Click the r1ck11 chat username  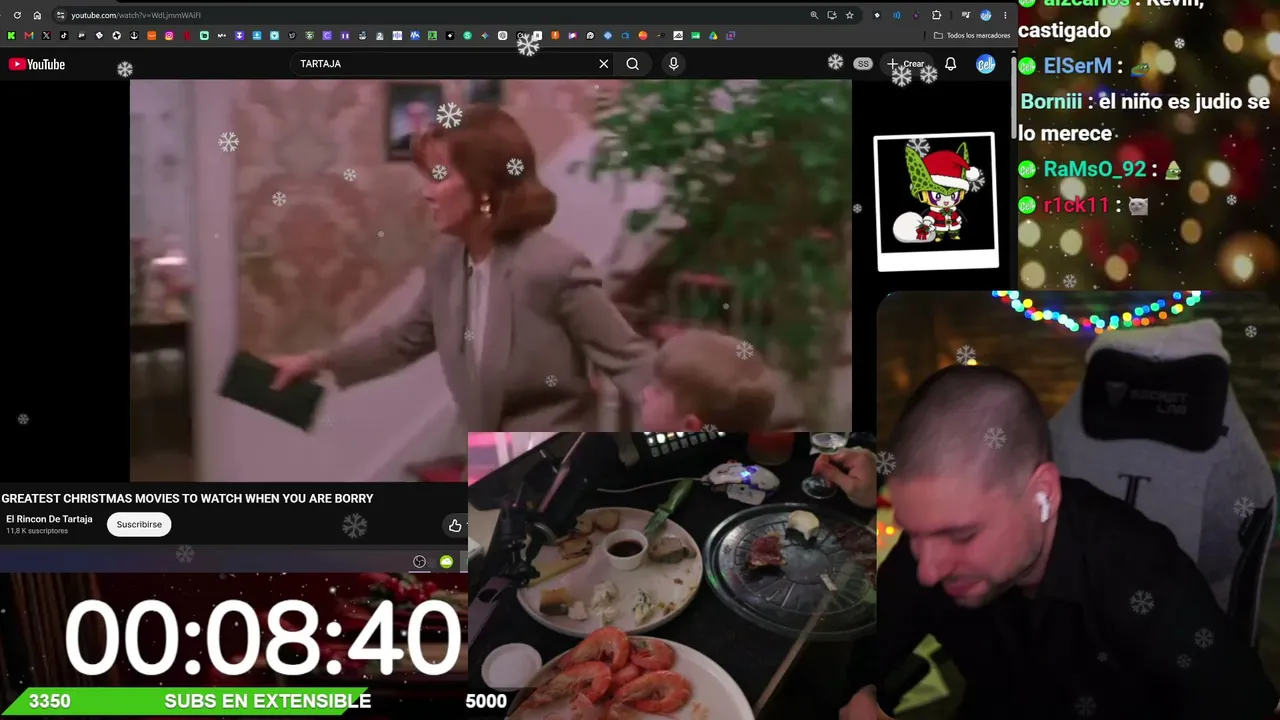click(x=1076, y=205)
